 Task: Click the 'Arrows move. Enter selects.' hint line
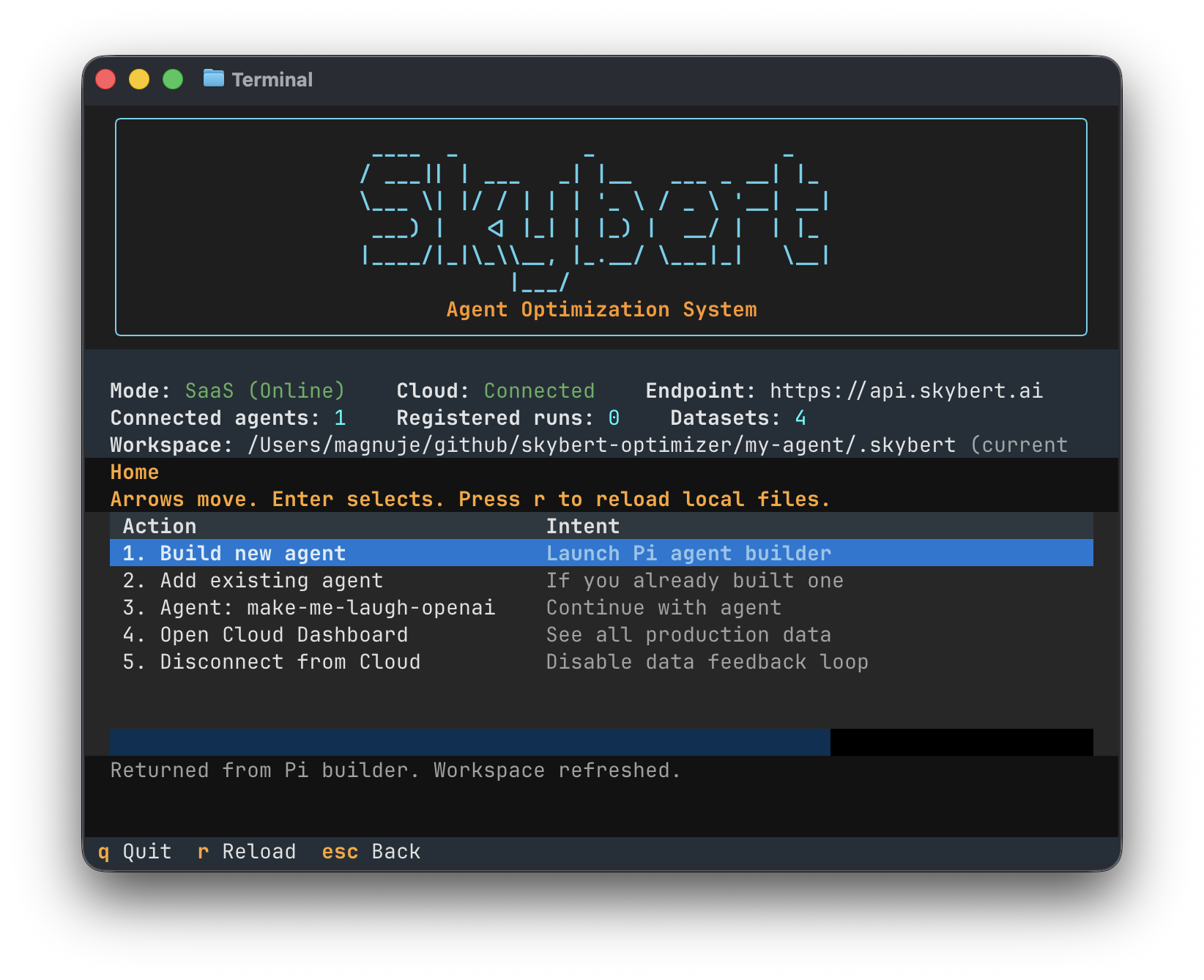pos(470,500)
